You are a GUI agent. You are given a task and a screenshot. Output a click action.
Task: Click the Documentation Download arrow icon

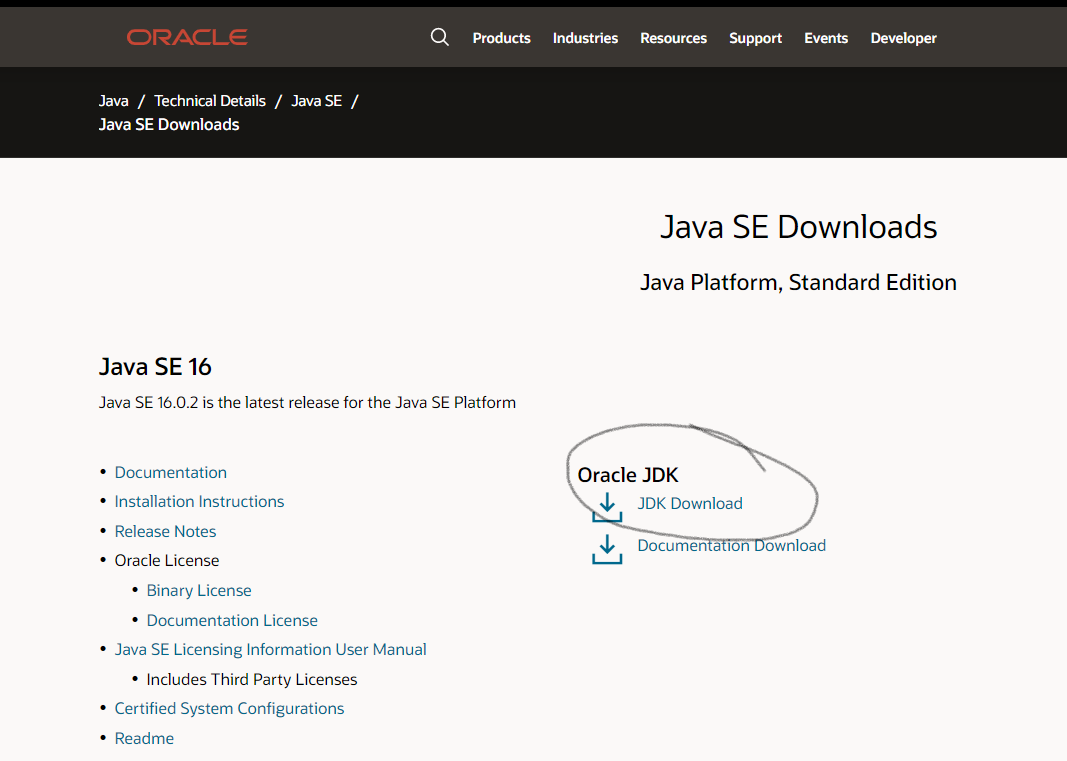[607, 549]
